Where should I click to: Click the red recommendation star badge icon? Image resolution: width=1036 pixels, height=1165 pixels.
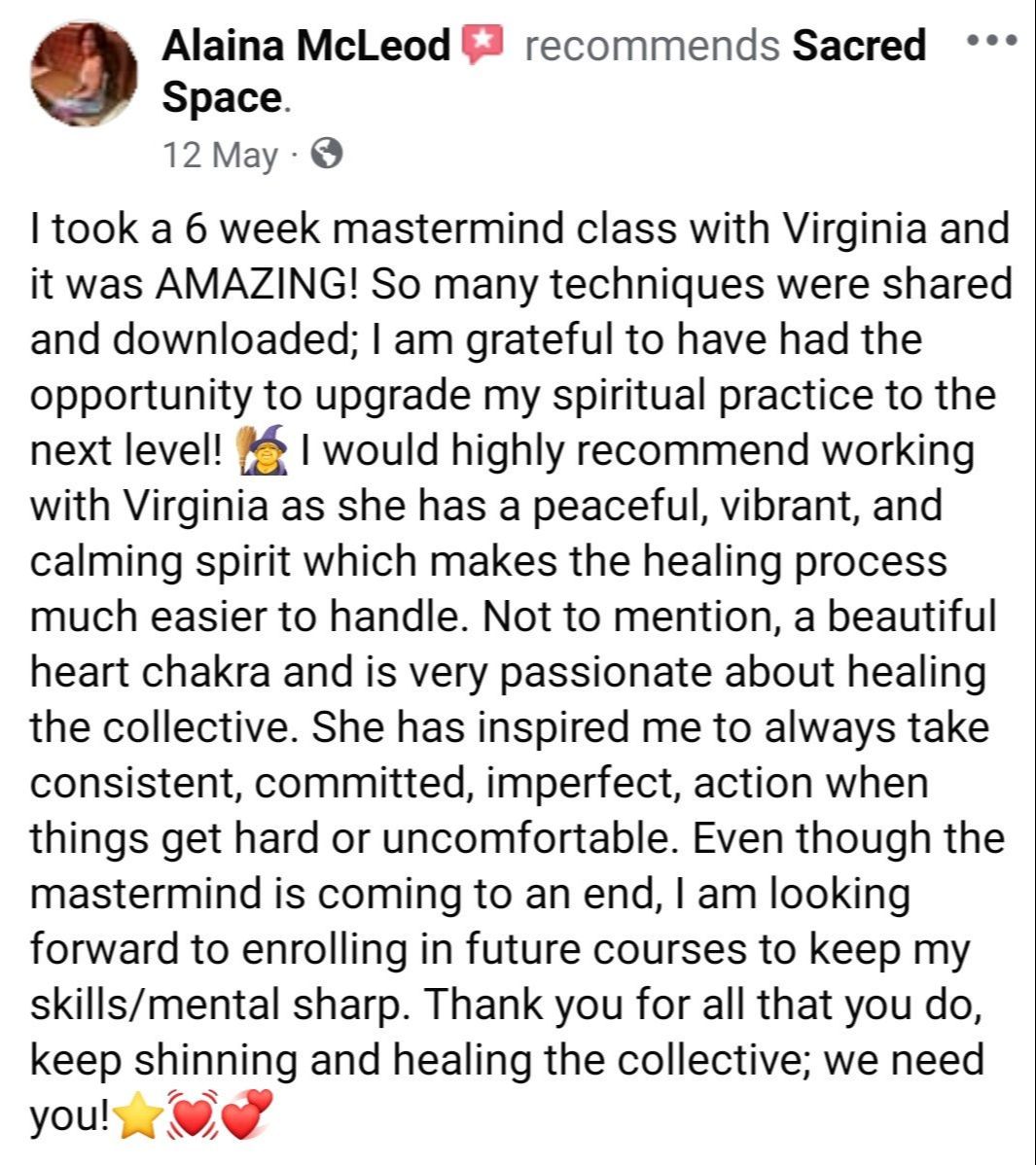coord(481,46)
